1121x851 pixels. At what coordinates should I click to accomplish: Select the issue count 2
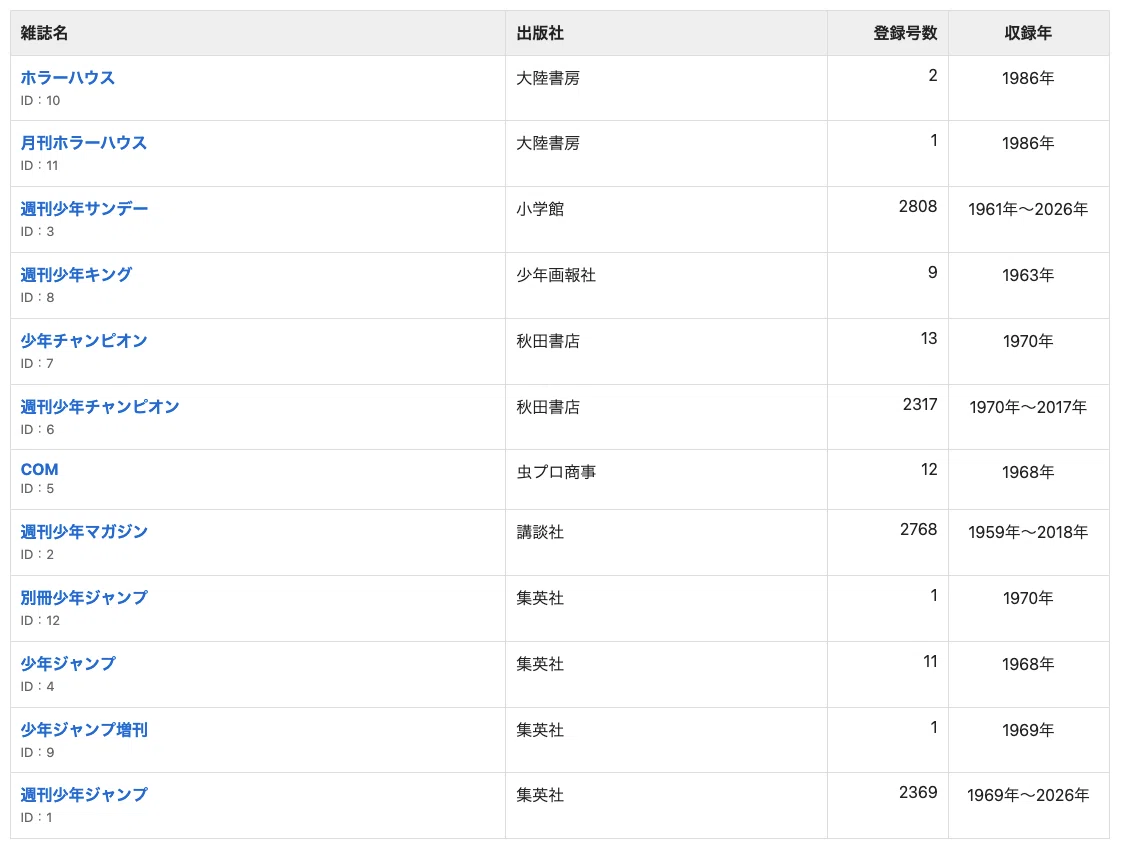pos(933,75)
